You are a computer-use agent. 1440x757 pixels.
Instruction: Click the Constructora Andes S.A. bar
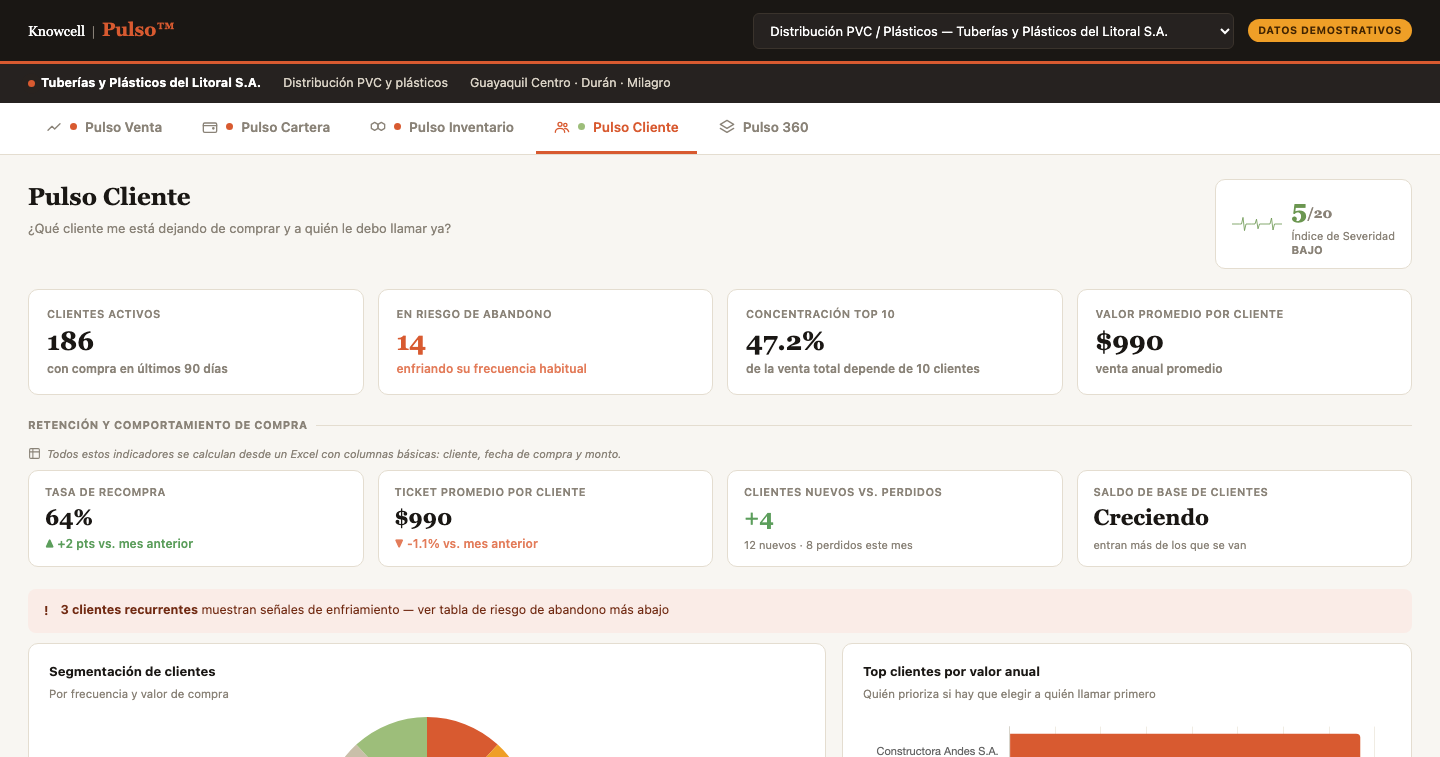(x=1184, y=746)
